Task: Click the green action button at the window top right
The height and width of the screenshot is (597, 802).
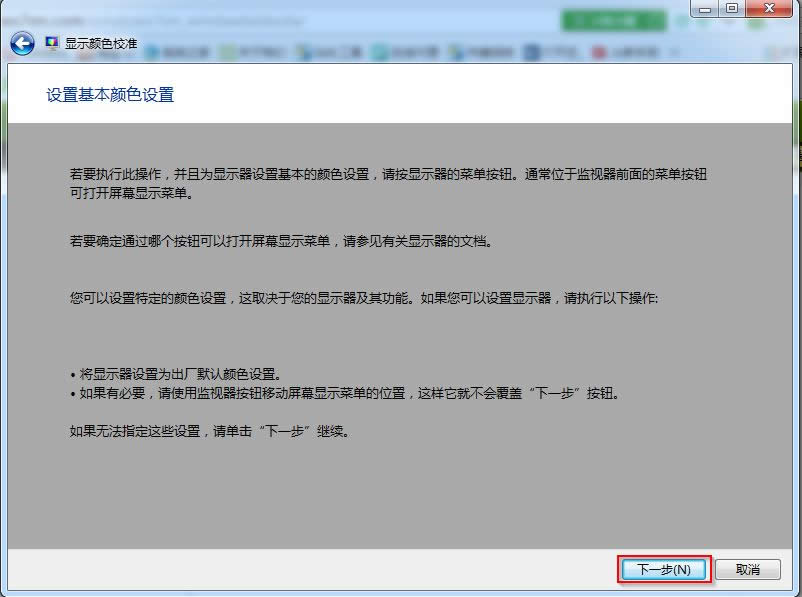Action: [615, 19]
